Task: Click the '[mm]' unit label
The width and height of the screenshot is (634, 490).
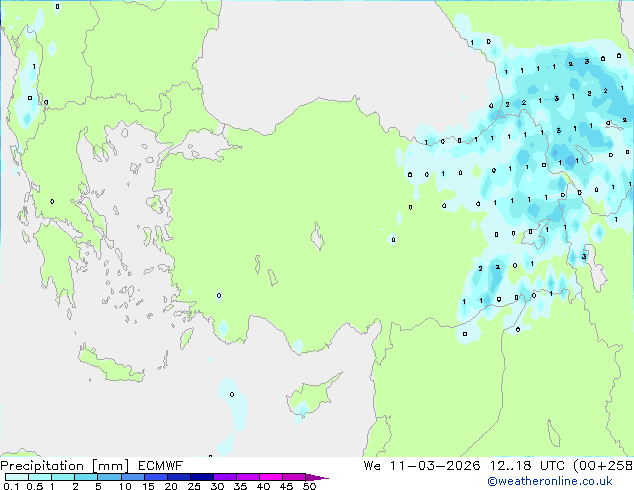Action: [110, 466]
